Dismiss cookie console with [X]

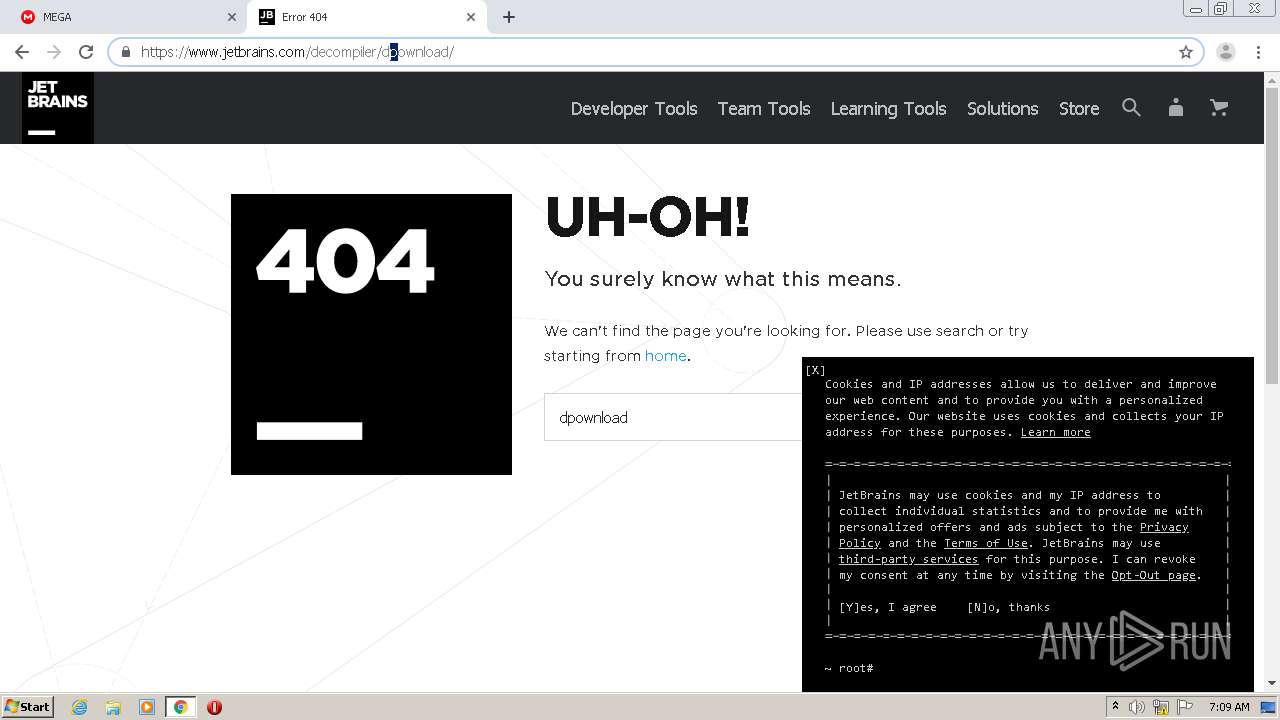click(x=815, y=370)
